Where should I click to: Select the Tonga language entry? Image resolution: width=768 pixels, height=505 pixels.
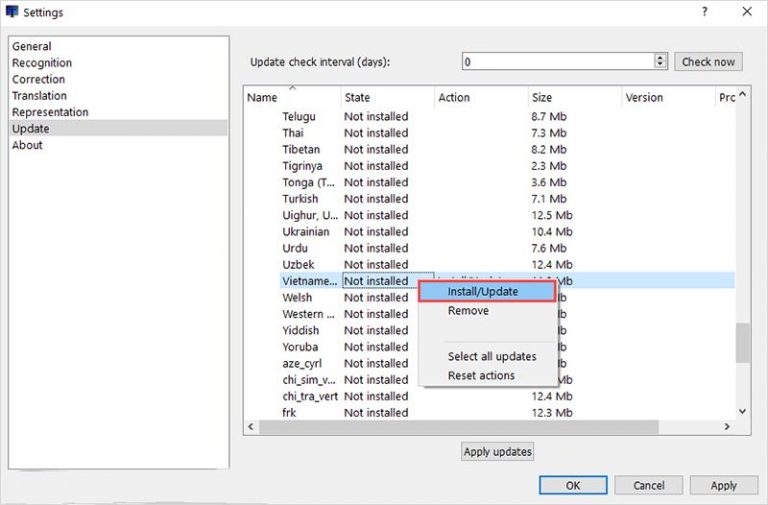(309, 183)
